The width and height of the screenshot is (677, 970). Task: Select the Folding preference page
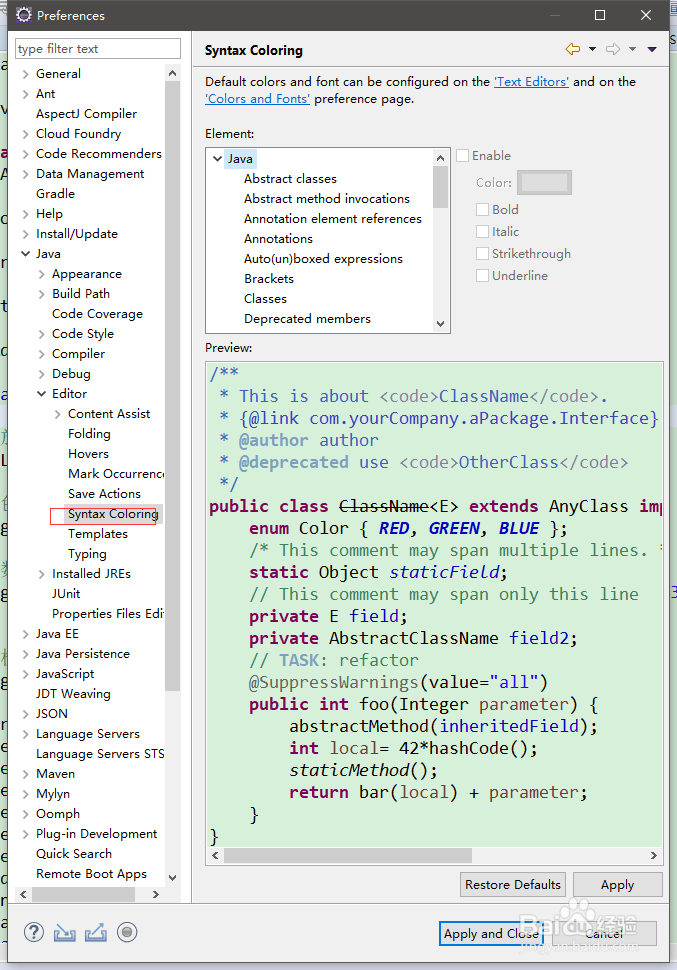89,434
